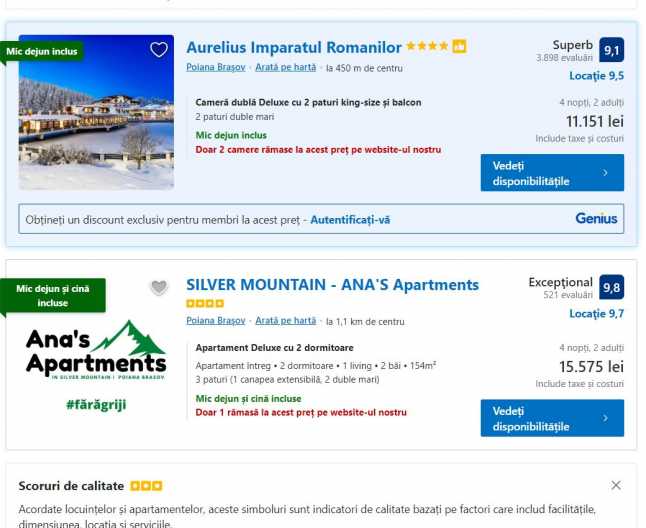Click the 9,8 review score badge
Screen dimensions: 646x528
pyautogui.click(x=611, y=288)
